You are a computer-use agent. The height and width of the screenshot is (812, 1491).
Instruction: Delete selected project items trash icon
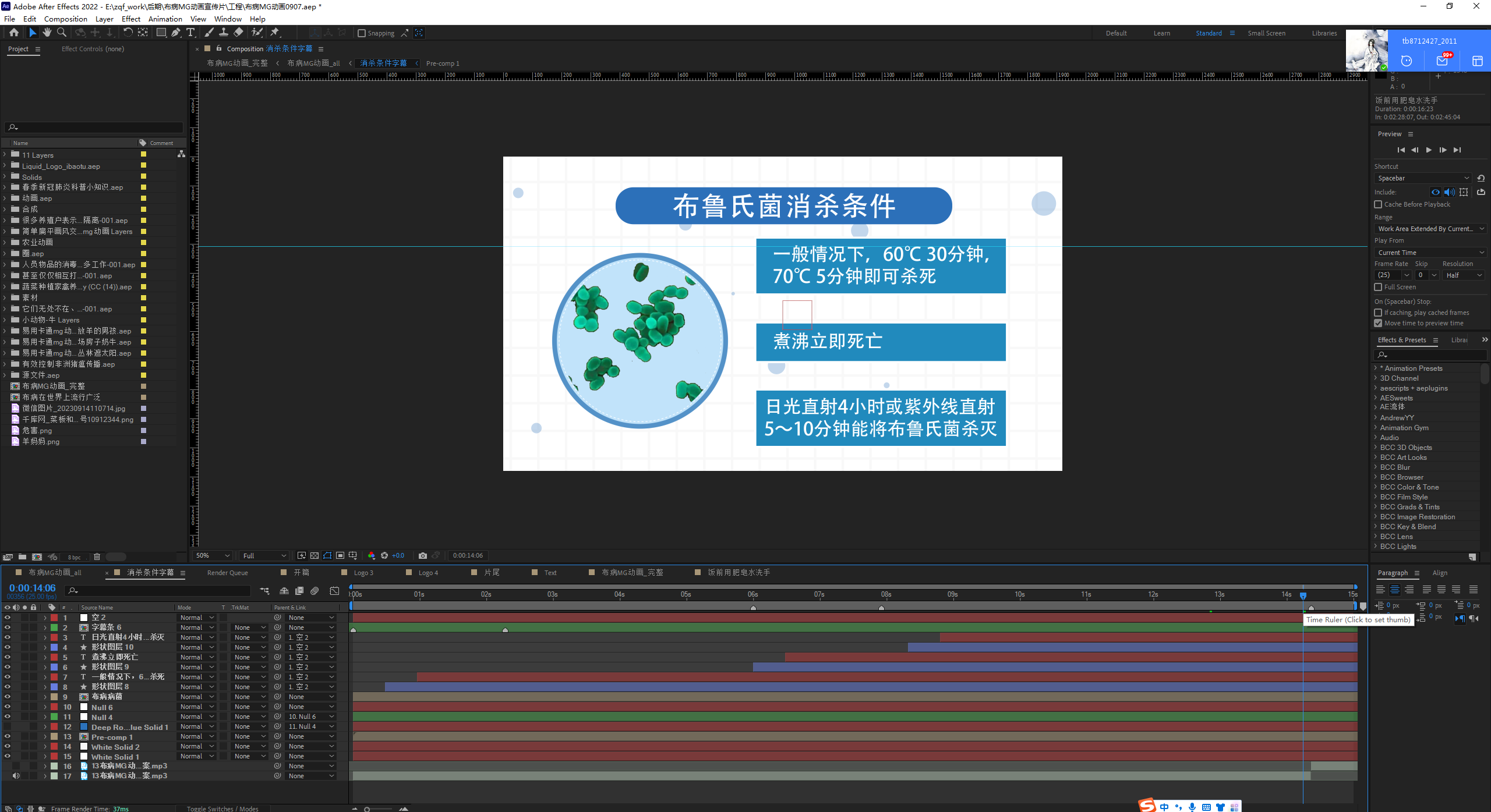point(97,556)
